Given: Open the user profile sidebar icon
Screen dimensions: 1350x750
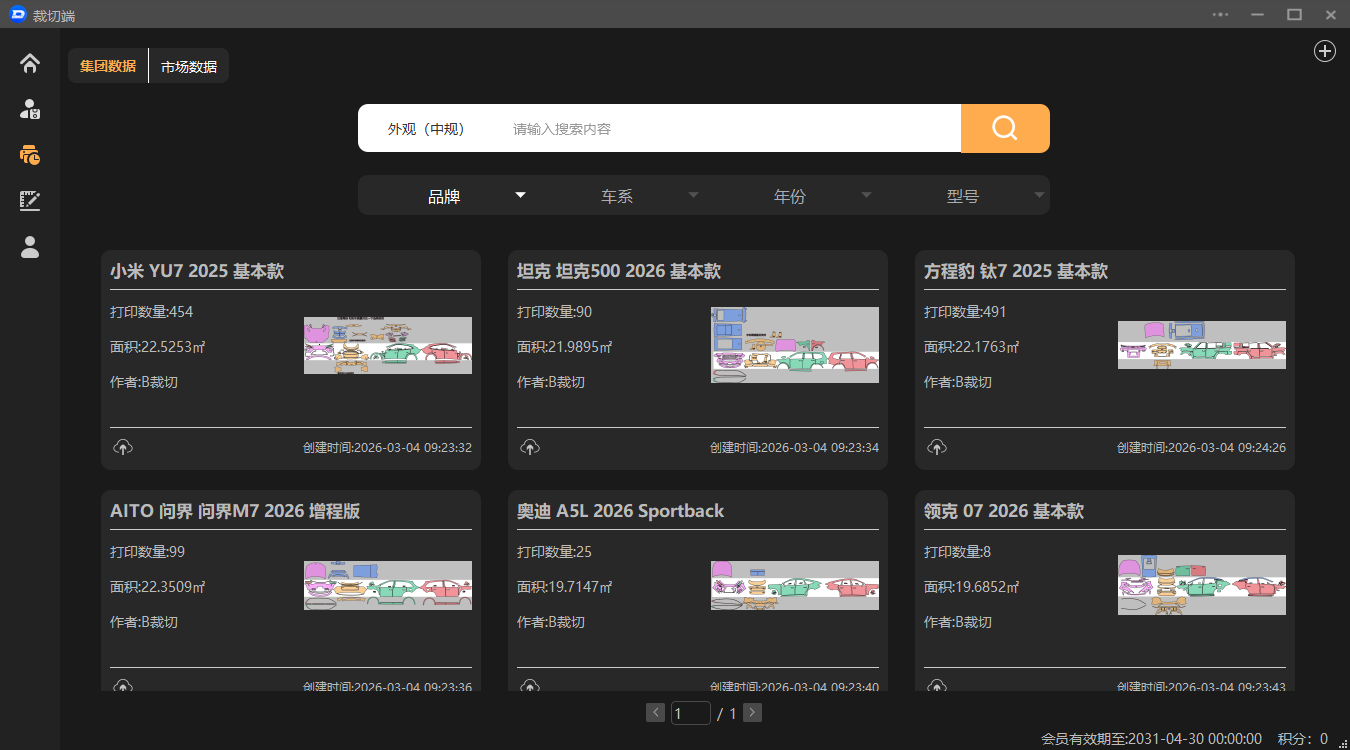Looking at the screenshot, I should 30,247.
